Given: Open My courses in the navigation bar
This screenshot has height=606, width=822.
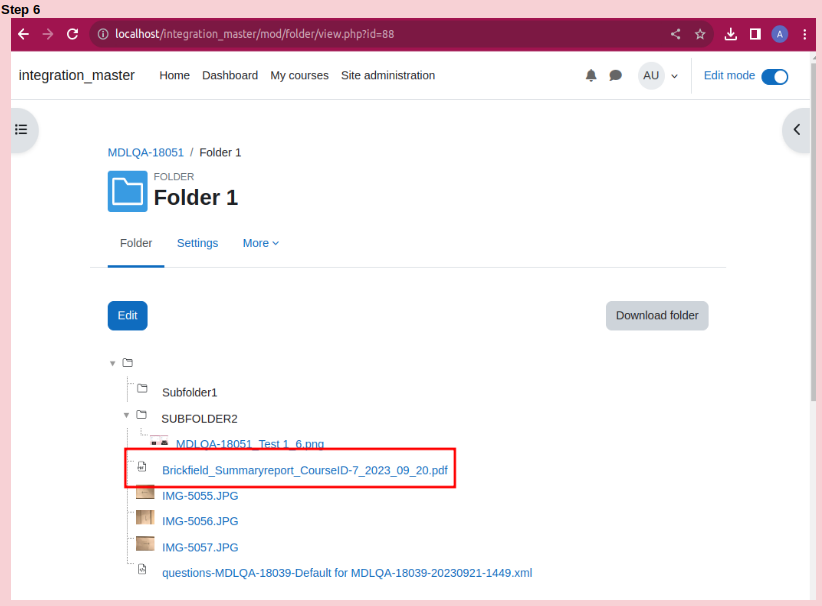Looking at the screenshot, I should click(x=299, y=75).
